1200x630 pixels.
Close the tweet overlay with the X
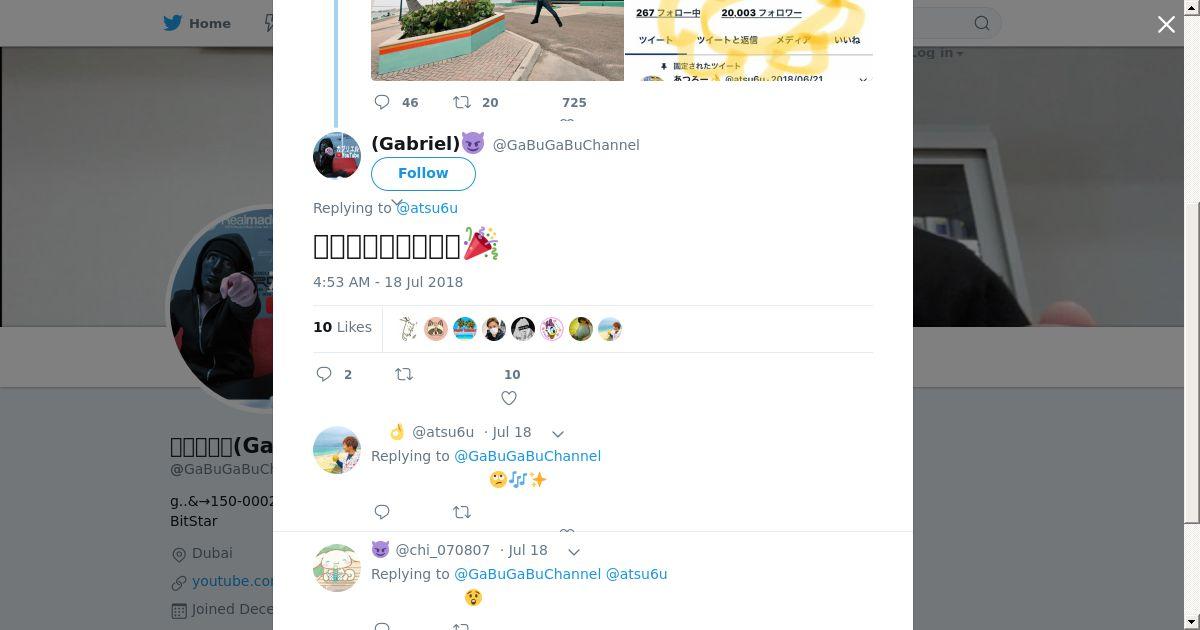coord(1166,24)
